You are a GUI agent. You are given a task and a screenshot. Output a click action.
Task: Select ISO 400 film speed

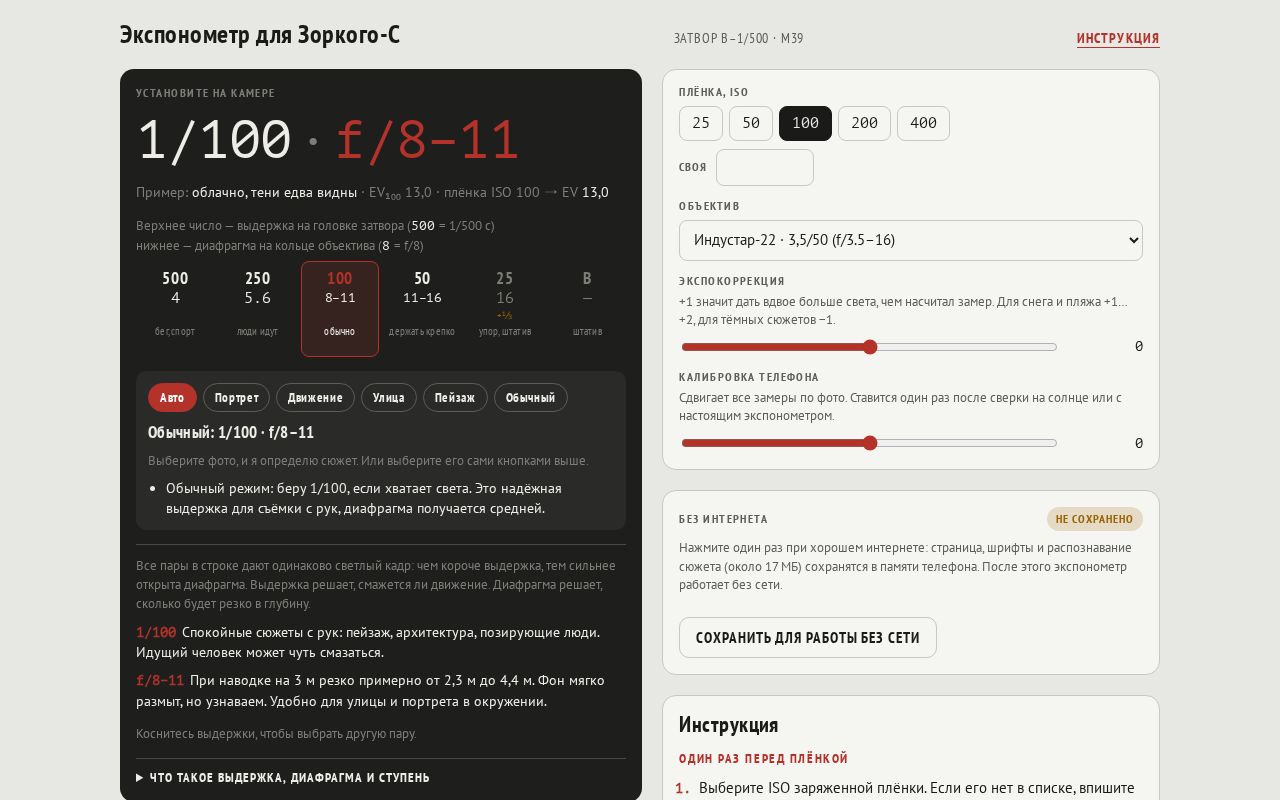point(923,123)
